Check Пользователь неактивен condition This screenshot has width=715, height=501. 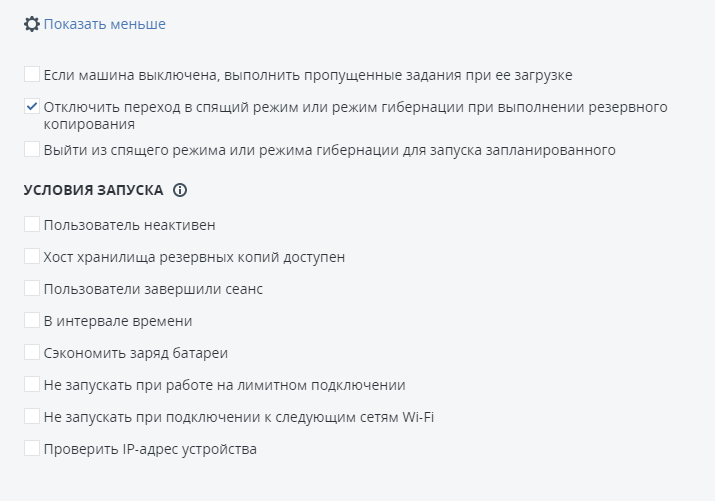point(32,225)
